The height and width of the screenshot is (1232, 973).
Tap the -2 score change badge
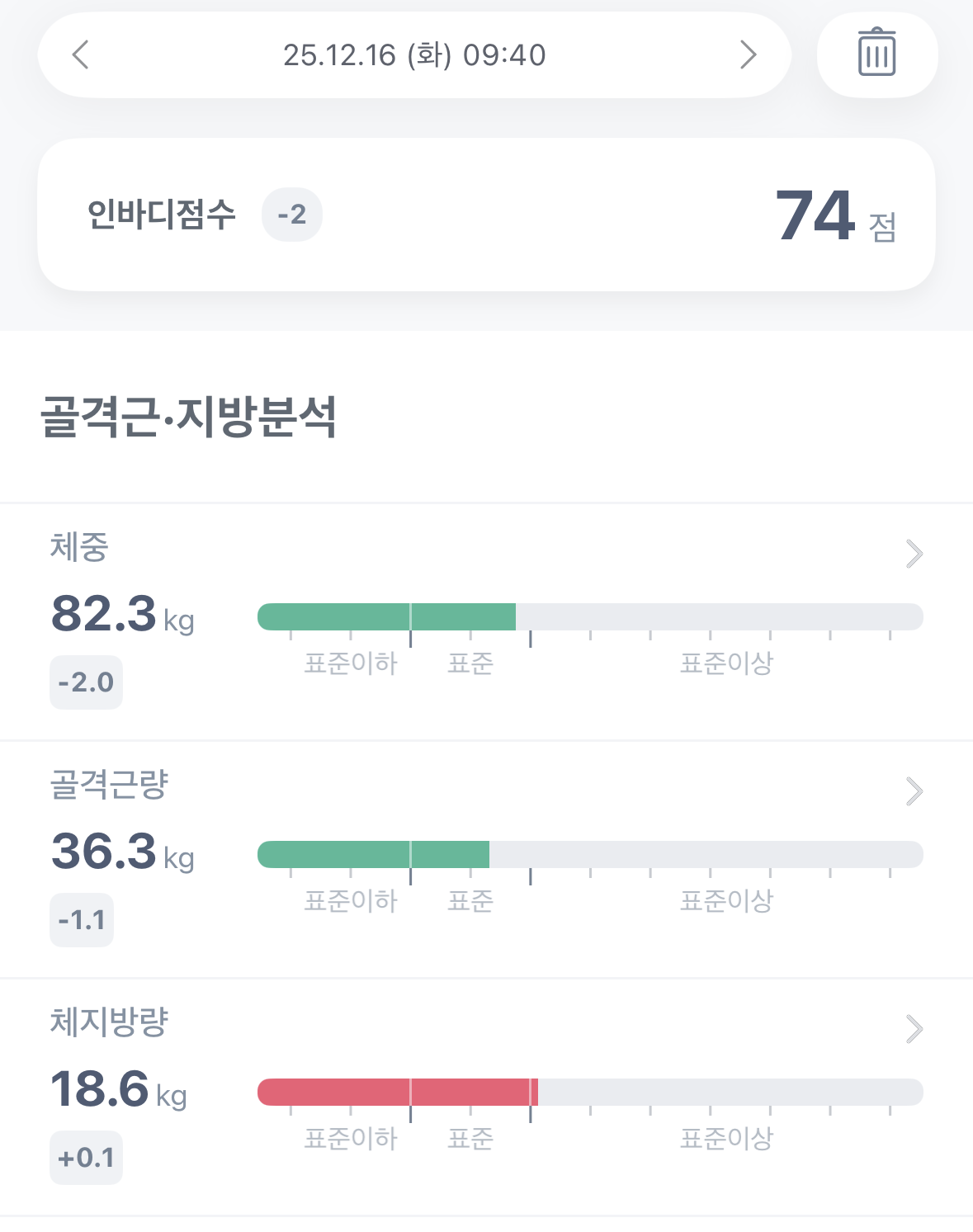tap(292, 215)
